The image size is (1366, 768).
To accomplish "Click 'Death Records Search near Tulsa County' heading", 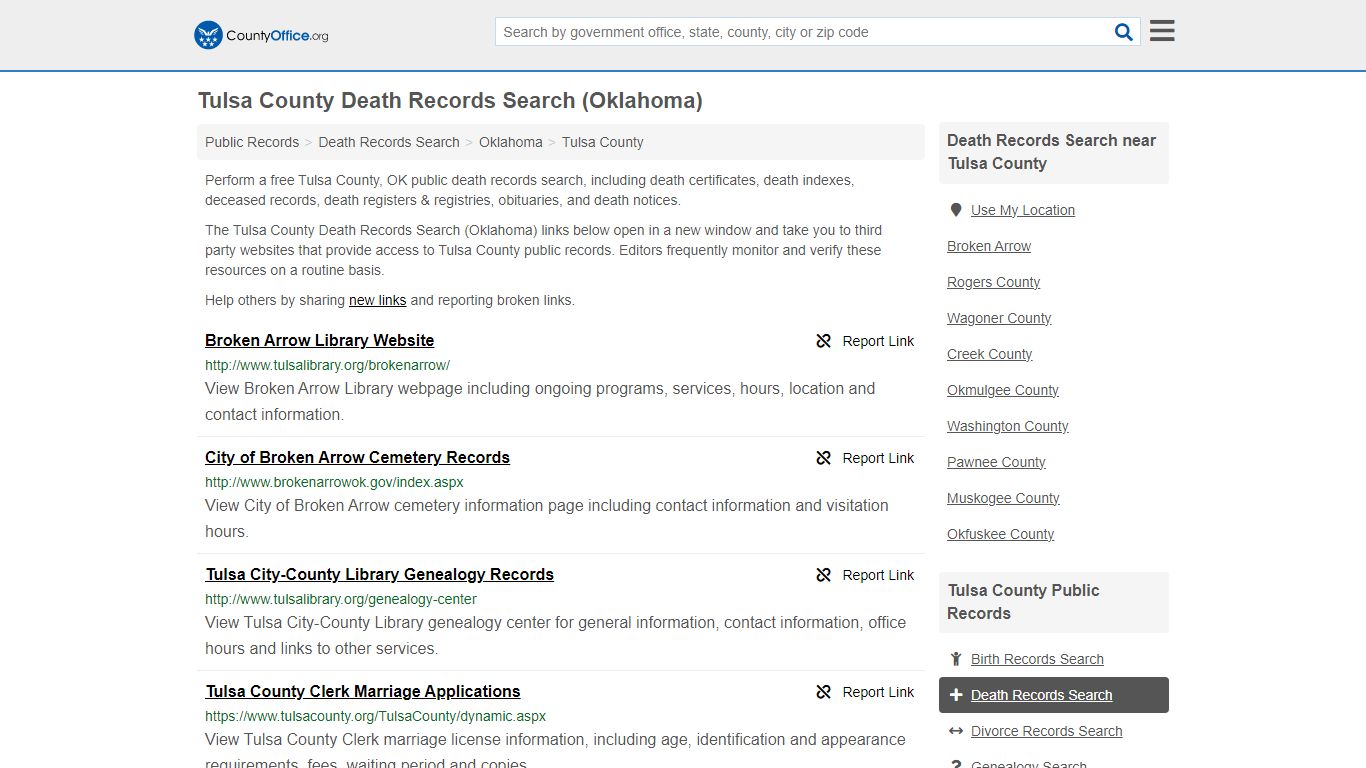I will [1051, 152].
